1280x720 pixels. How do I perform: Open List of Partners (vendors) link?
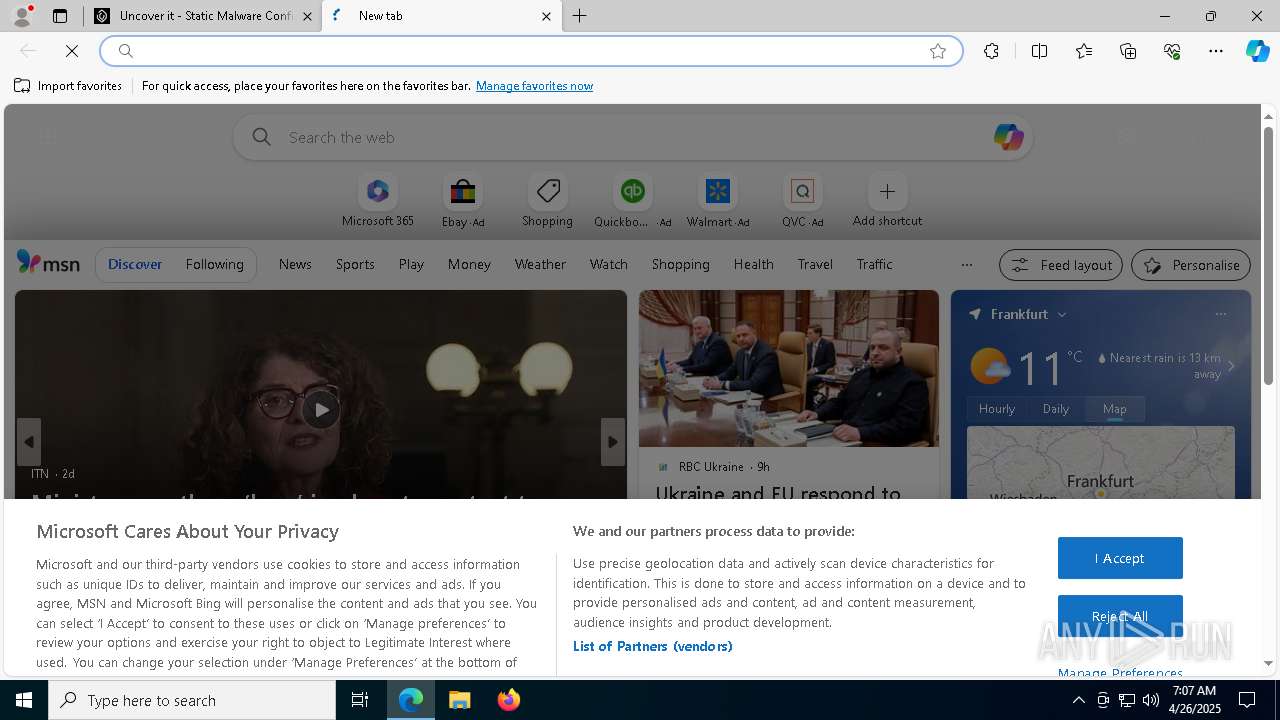point(653,646)
